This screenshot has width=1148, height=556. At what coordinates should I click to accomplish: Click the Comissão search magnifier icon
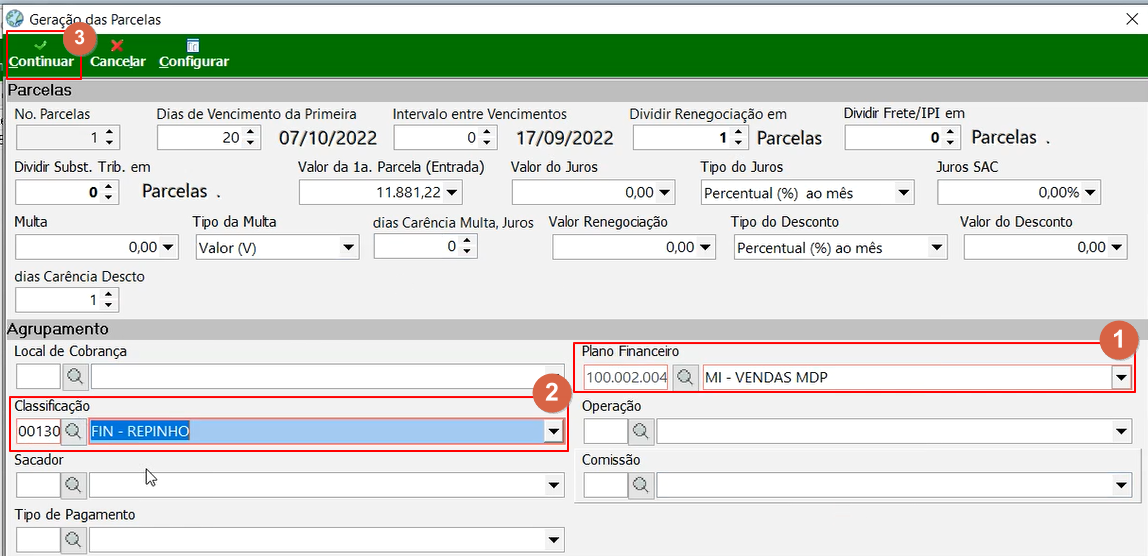click(641, 485)
